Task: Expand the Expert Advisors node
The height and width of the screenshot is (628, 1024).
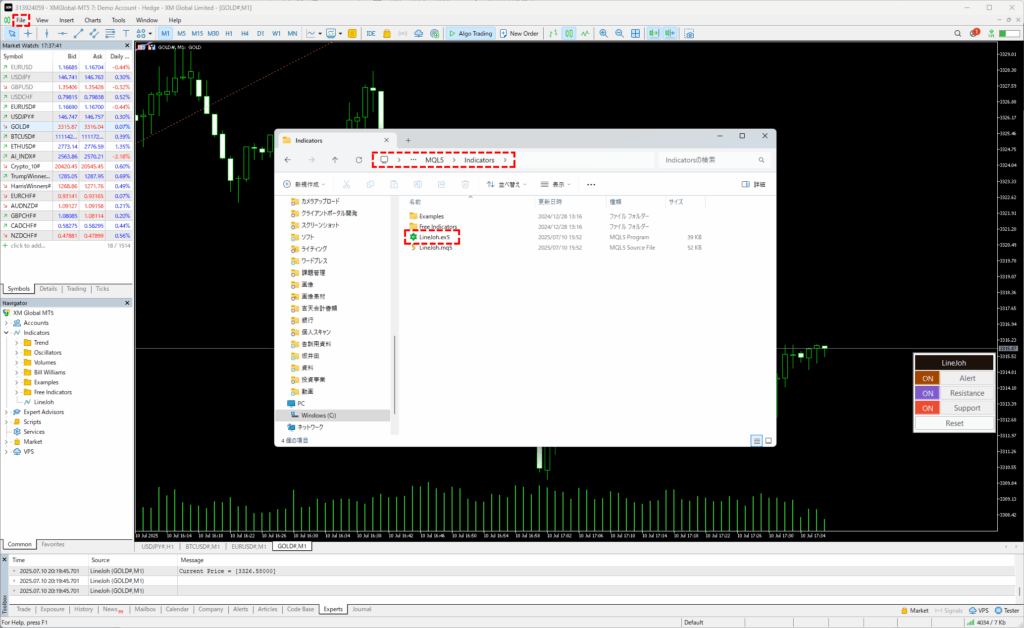Action: 7,412
